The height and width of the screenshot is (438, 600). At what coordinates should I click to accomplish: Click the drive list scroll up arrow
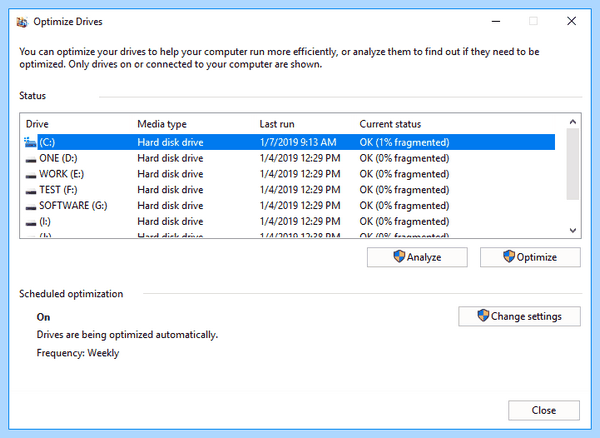pos(573,122)
